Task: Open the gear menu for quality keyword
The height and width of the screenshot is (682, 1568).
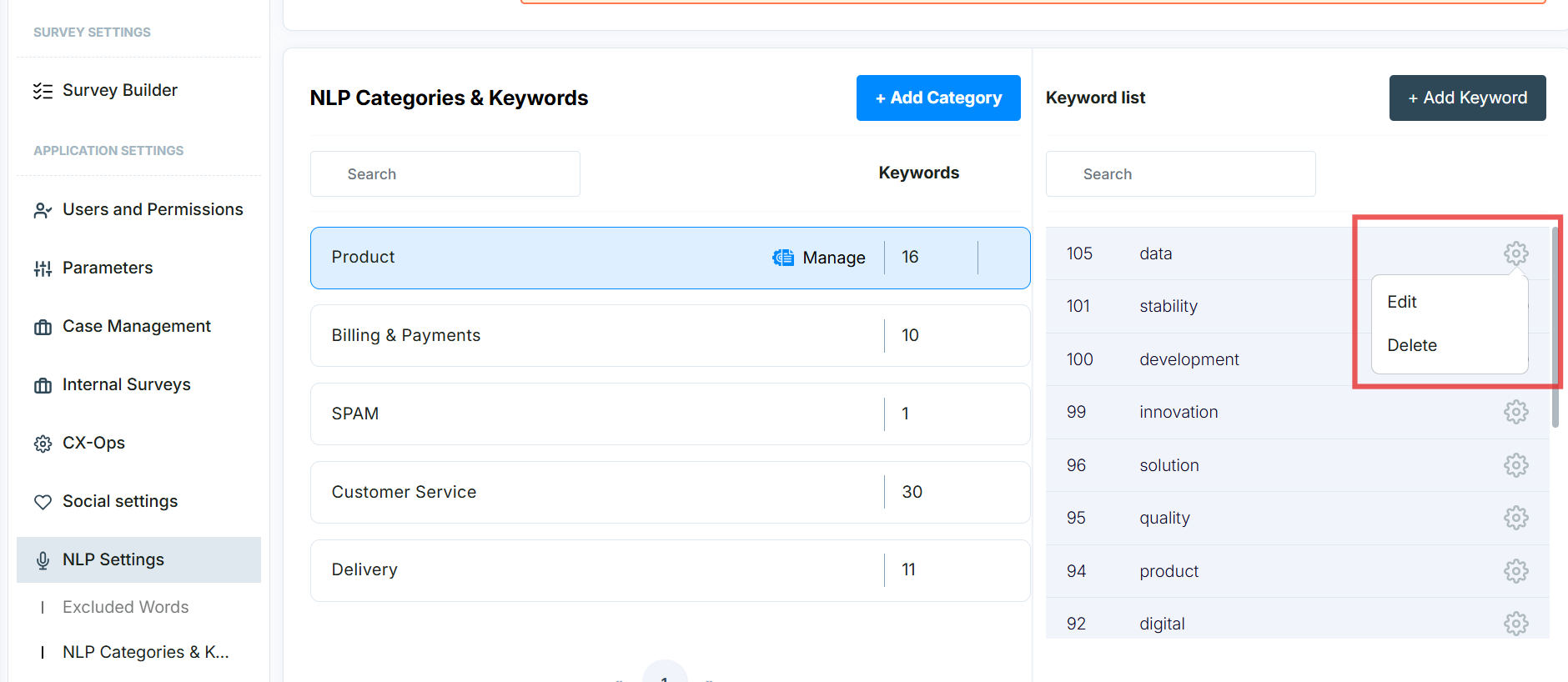Action: (x=1515, y=518)
